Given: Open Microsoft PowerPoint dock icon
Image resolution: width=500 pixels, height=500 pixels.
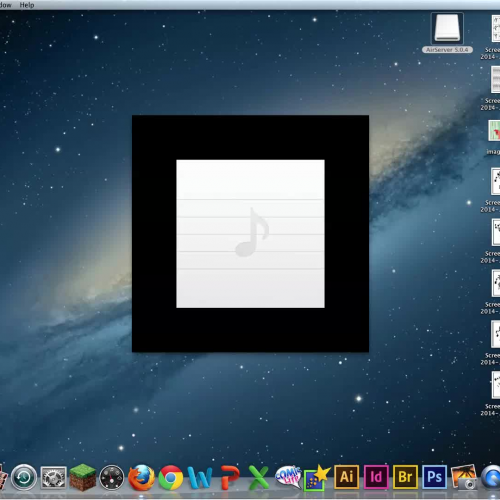Looking at the screenshot, I should [x=230, y=478].
